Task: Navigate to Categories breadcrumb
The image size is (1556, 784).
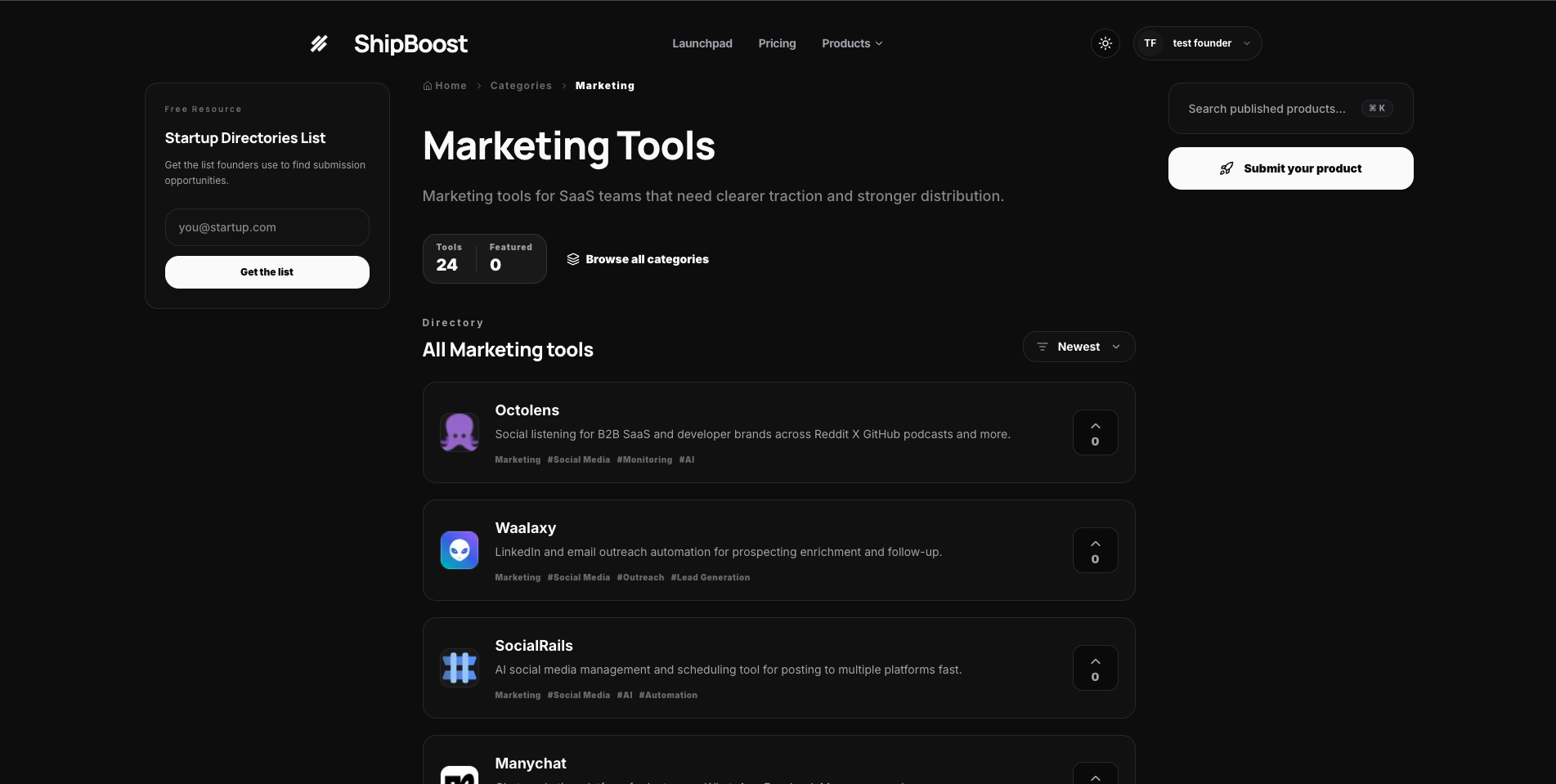Action: coord(521,86)
